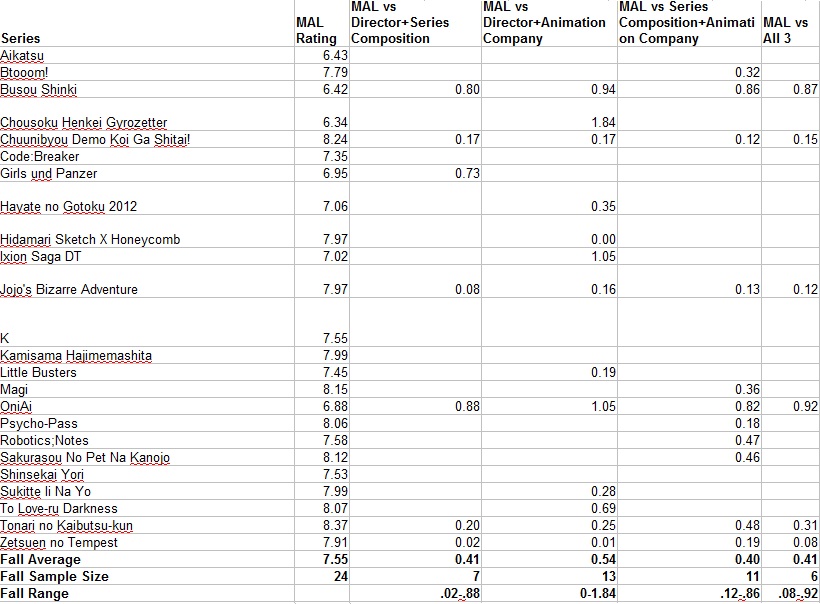
Task: Click the 'K' series cell
Action: (147, 322)
